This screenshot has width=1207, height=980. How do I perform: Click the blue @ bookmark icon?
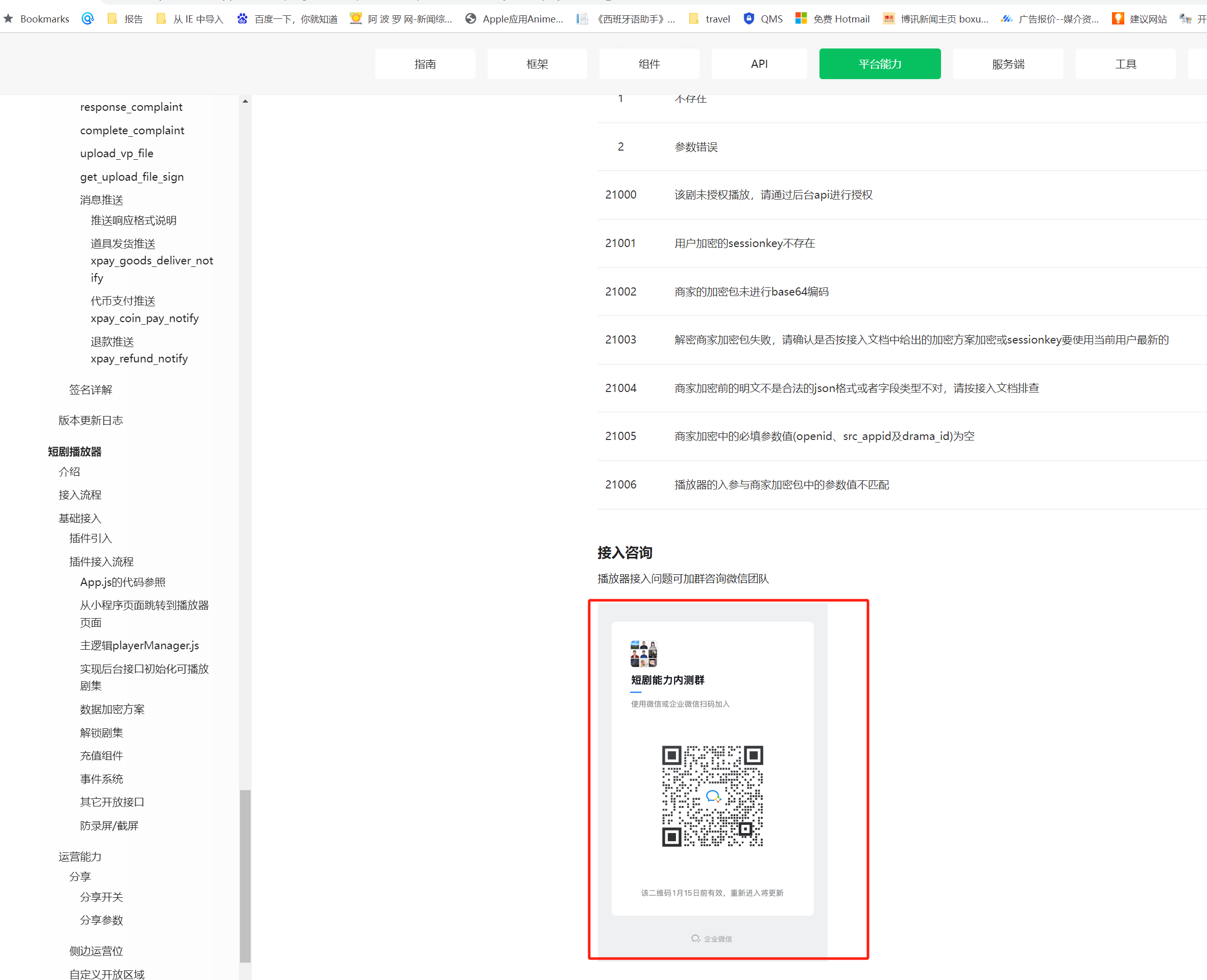(x=87, y=18)
